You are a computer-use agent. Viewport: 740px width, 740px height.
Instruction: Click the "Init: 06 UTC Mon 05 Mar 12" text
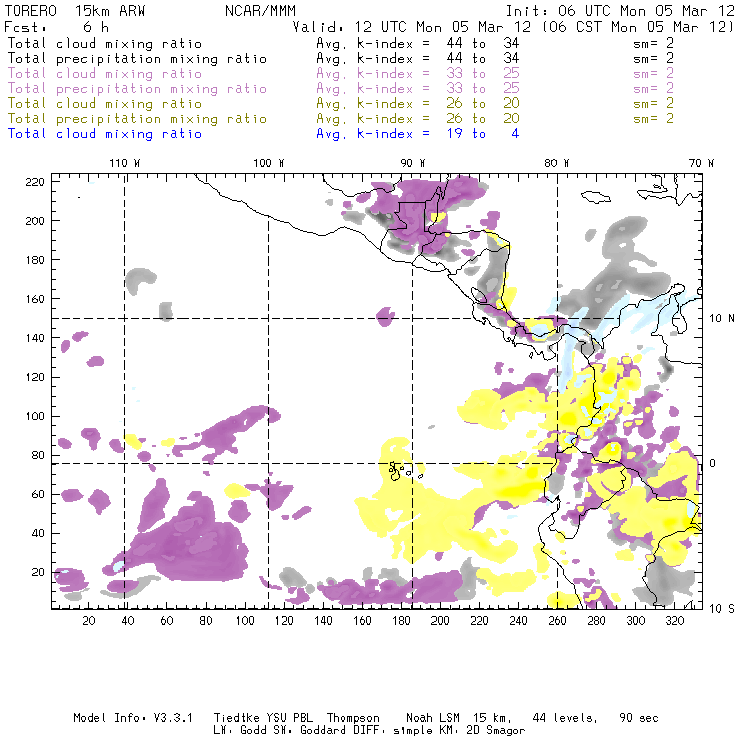point(620,11)
